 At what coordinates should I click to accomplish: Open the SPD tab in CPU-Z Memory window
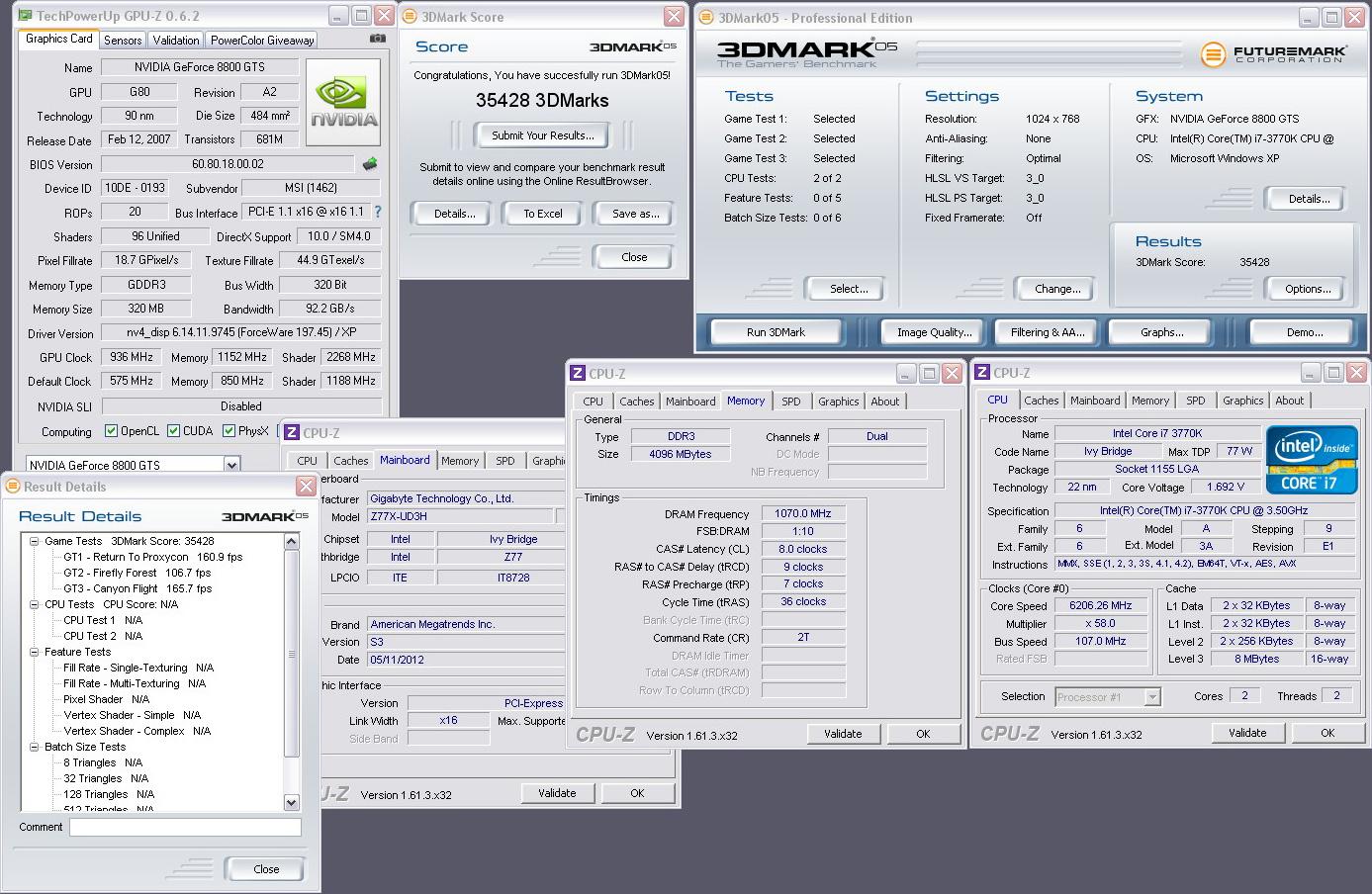coord(791,402)
